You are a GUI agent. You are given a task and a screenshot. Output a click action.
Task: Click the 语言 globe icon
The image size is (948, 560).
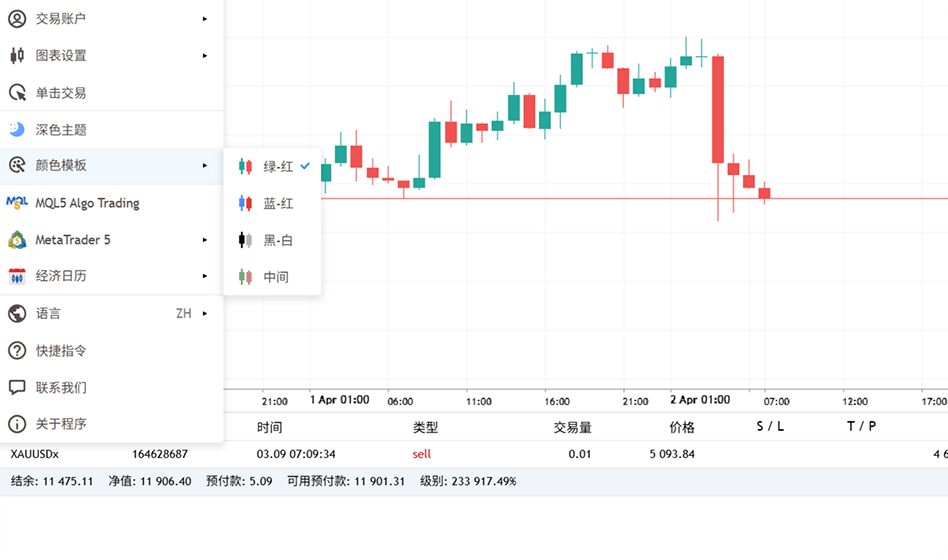(16, 313)
